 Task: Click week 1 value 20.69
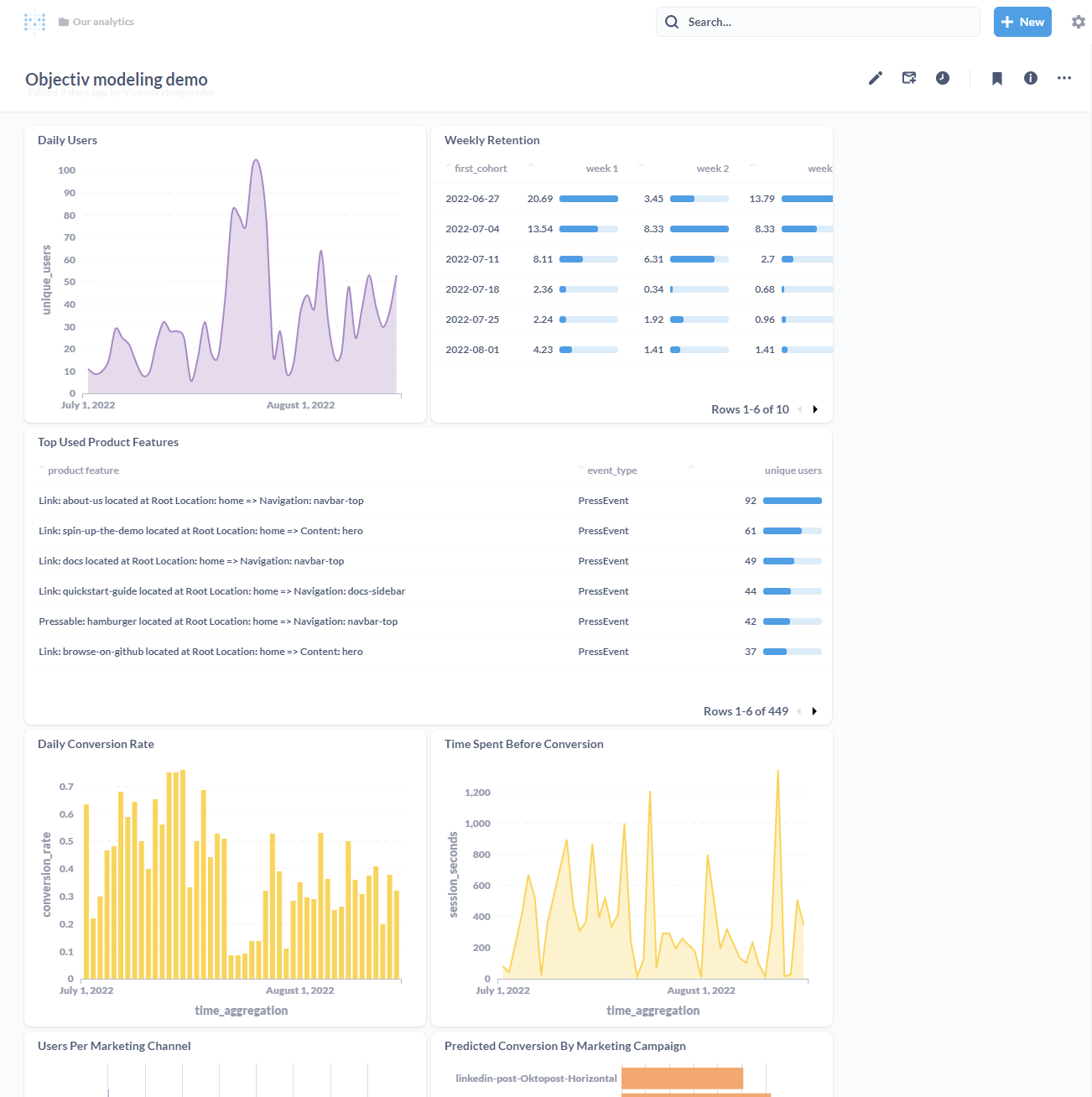point(540,199)
